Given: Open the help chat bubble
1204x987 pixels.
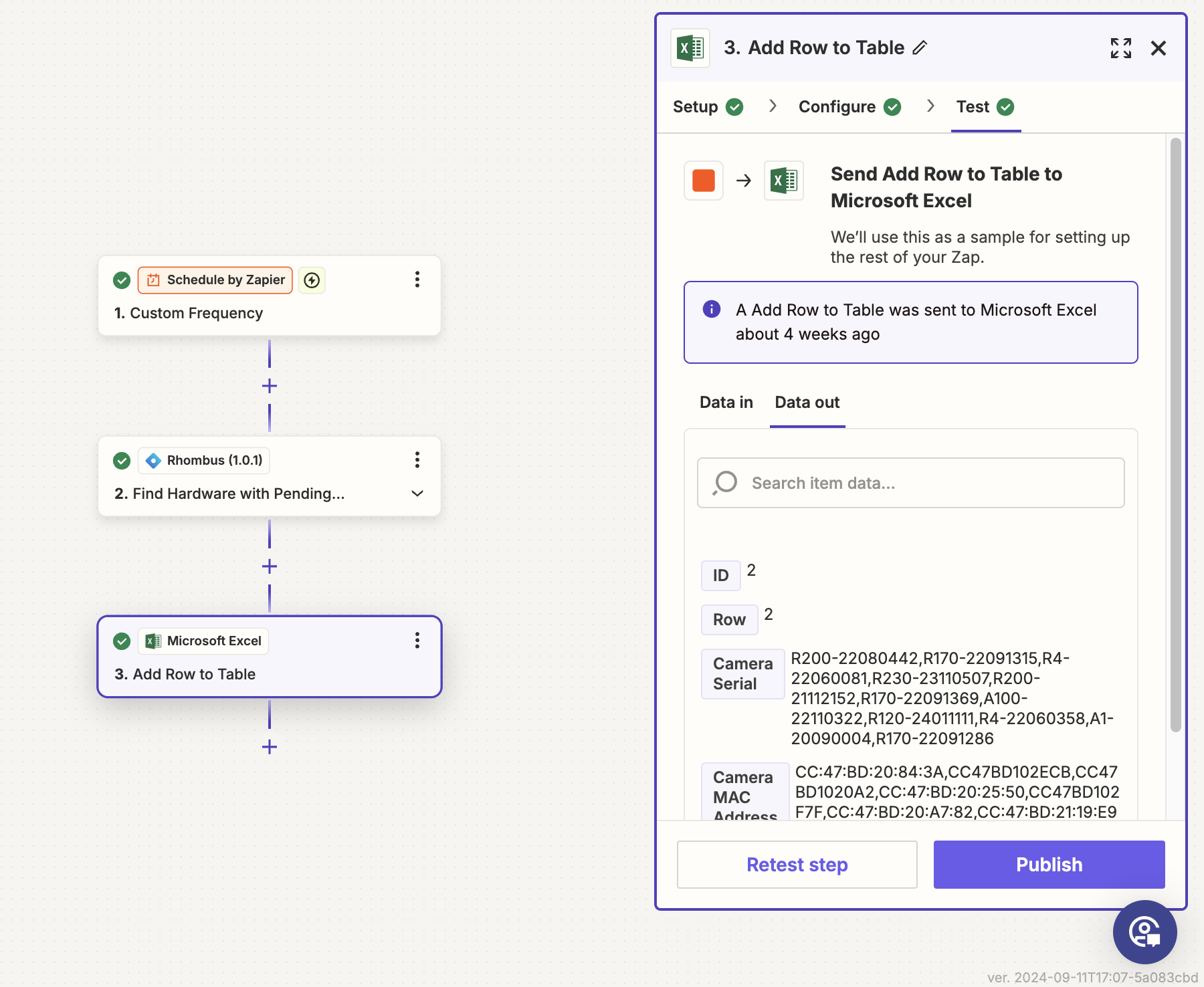Looking at the screenshot, I should (1144, 931).
